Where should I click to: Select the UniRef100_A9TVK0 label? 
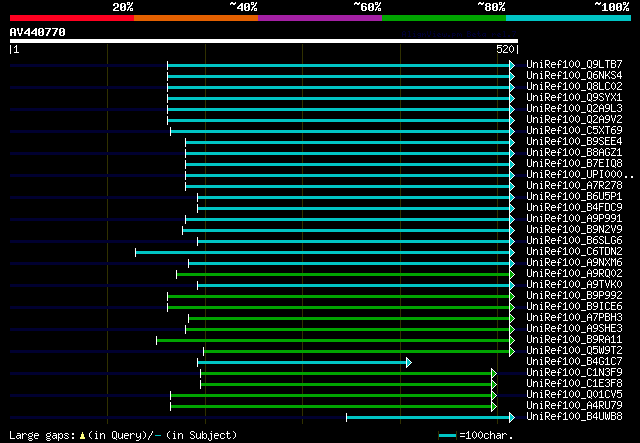pyautogui.click(x=574, y=285)
